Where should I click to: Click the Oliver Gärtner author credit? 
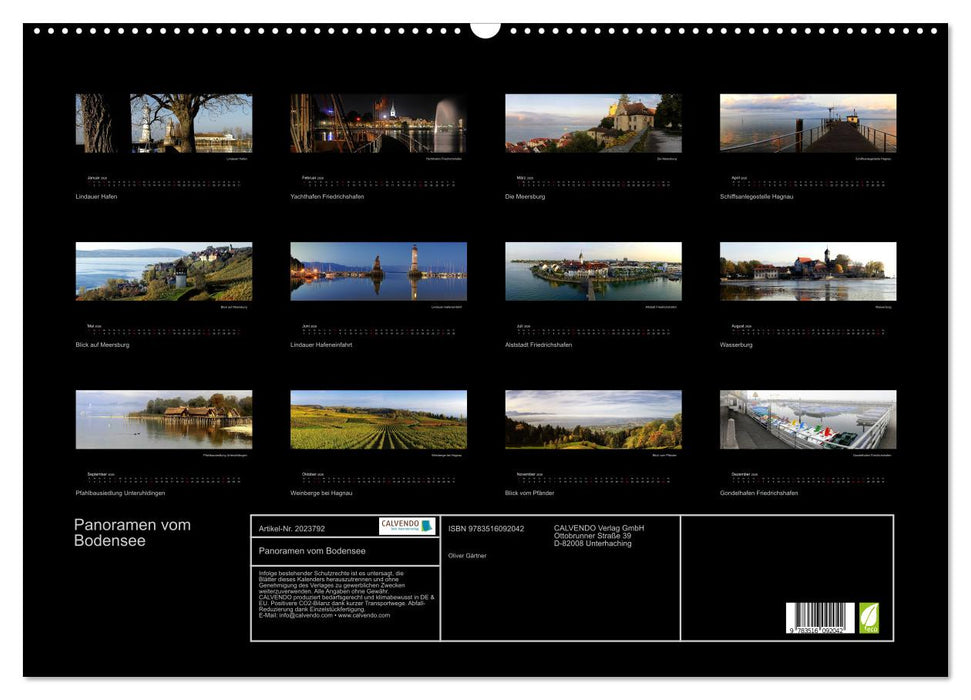[470, 555]
